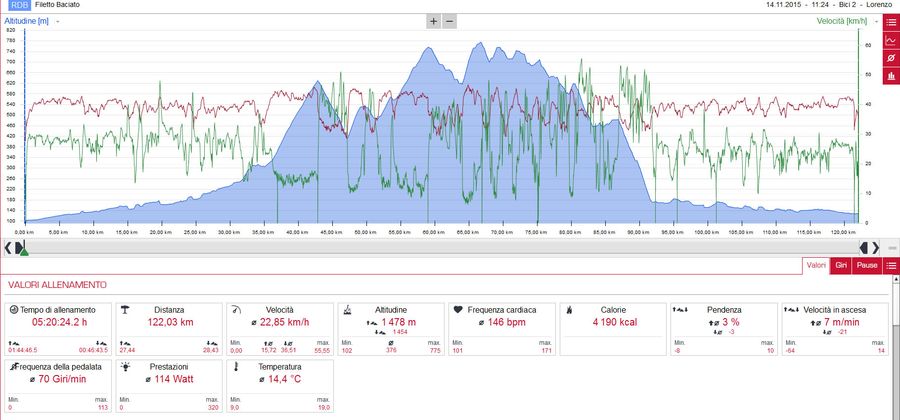Click the speedometer icon in Velocità card
Image resolution: width=900 pixels, height=420 pixels.
pos(235,310)
